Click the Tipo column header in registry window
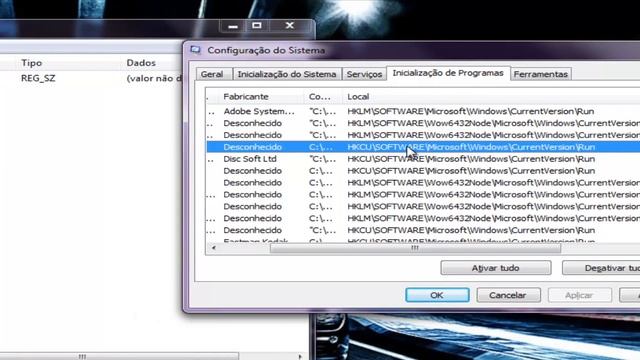This screenshot has width=640, height=360. point(31,63)
